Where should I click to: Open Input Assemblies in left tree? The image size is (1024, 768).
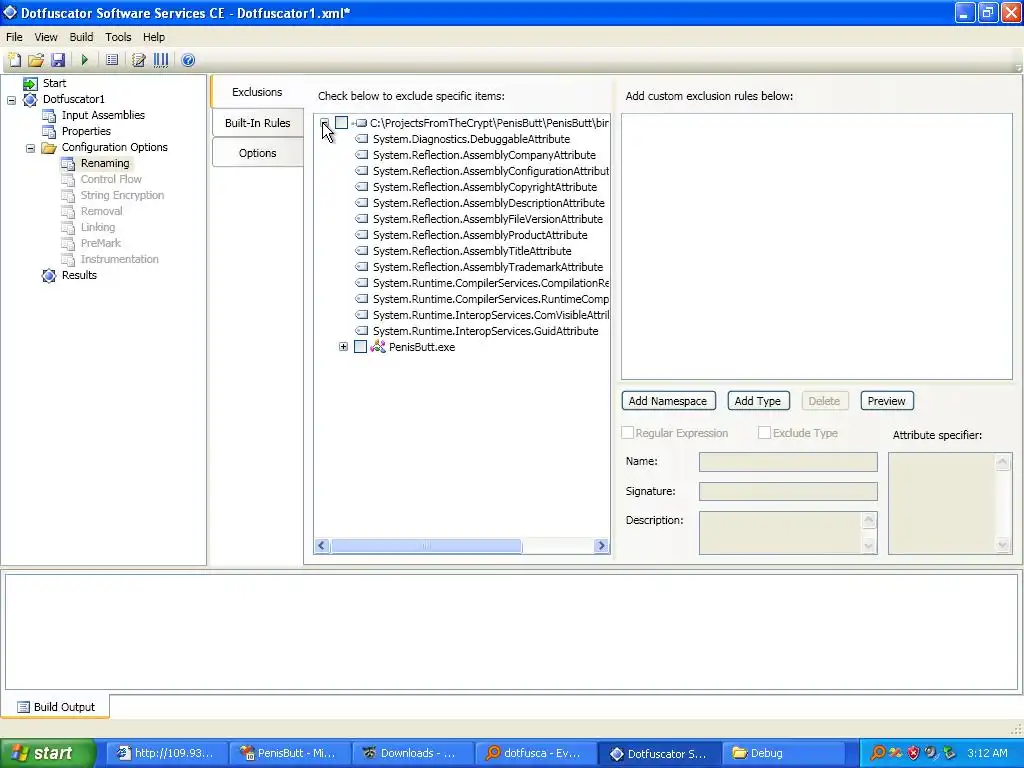[x=103, y=115]
